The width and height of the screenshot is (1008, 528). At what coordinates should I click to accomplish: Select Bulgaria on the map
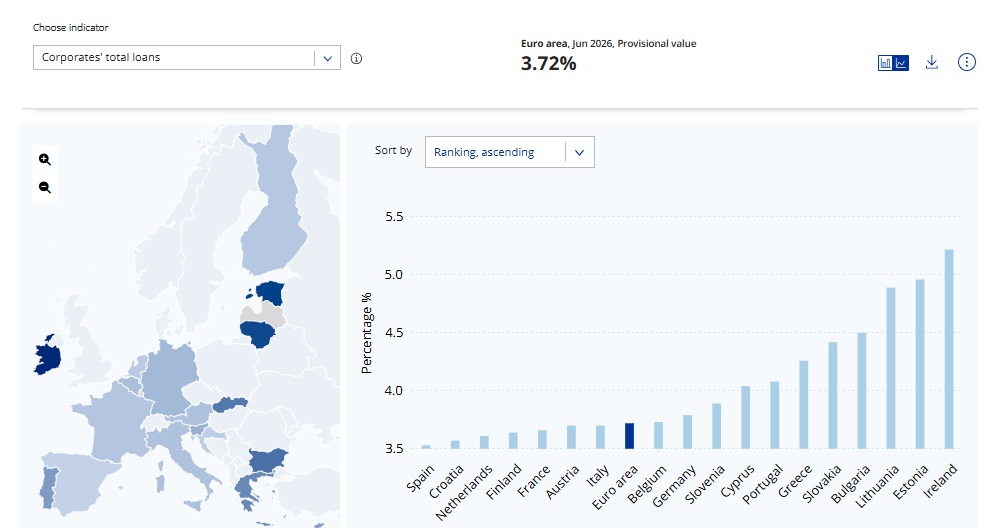[x=268, y=461]
